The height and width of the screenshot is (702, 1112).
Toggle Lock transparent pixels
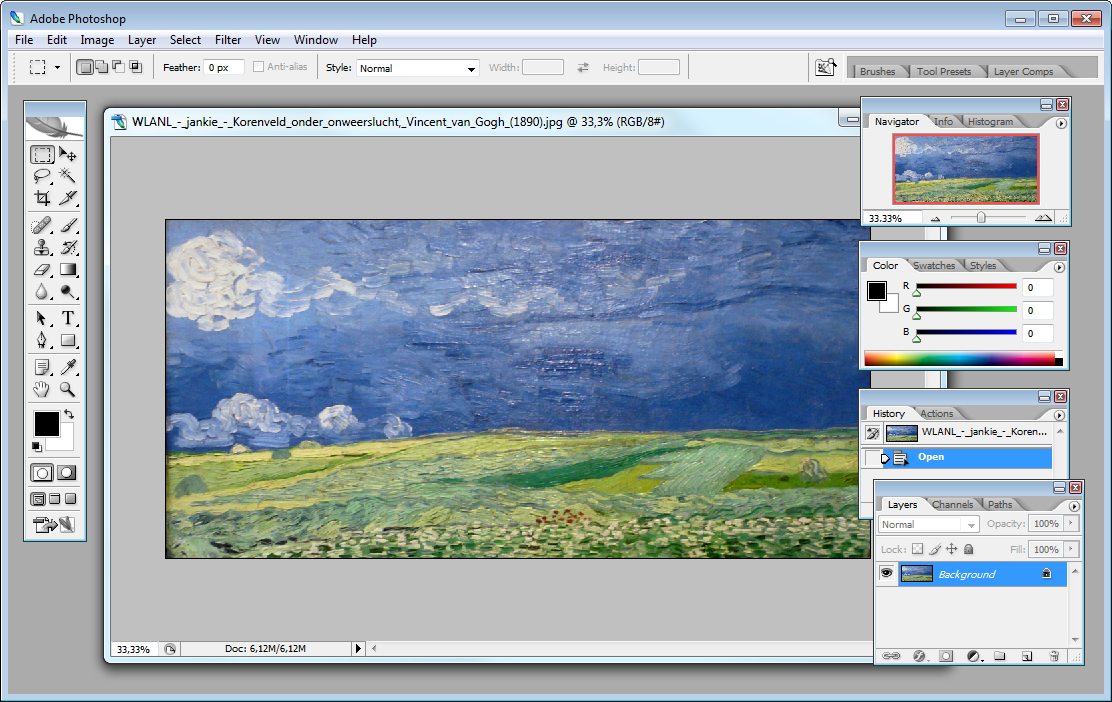[x=918, y=549]
